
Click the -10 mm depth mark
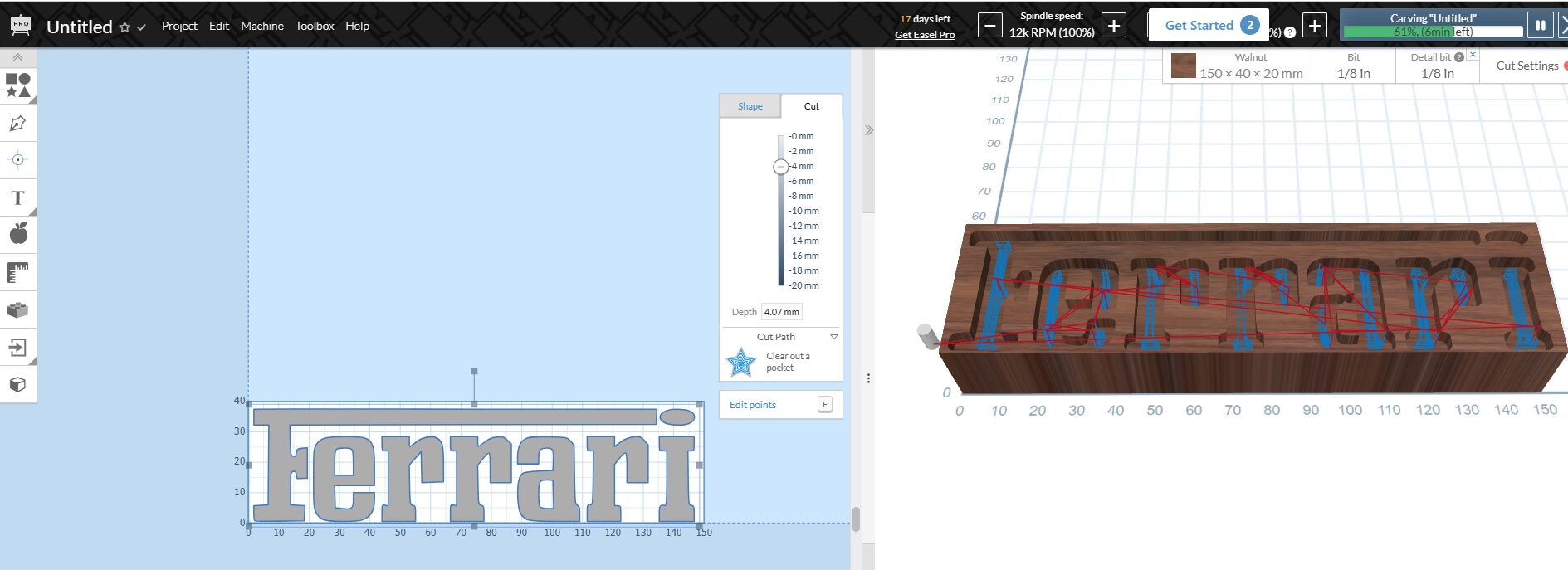point(804,211)
